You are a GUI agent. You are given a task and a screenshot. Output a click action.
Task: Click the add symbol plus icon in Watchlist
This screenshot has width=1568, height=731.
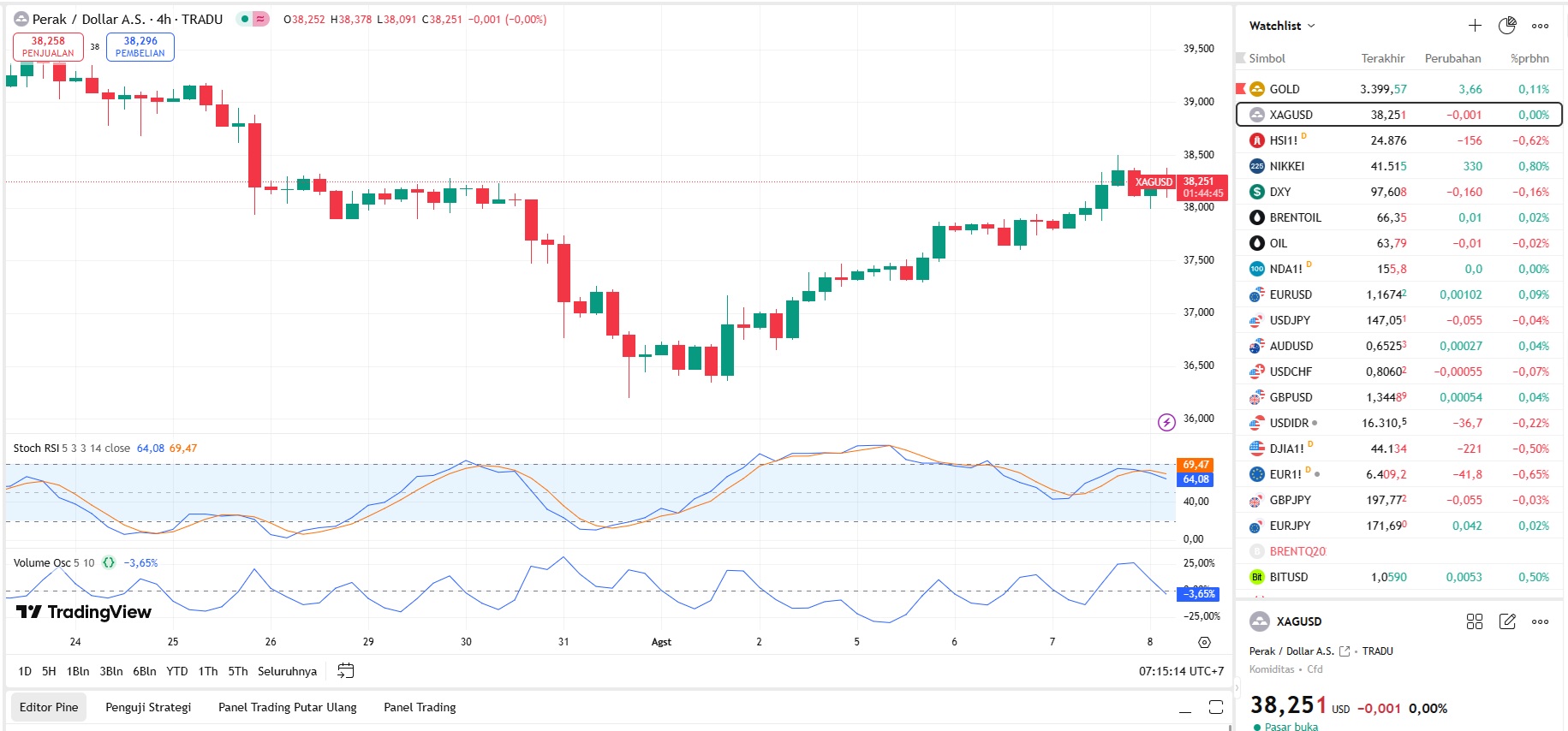pos(1475,26)
